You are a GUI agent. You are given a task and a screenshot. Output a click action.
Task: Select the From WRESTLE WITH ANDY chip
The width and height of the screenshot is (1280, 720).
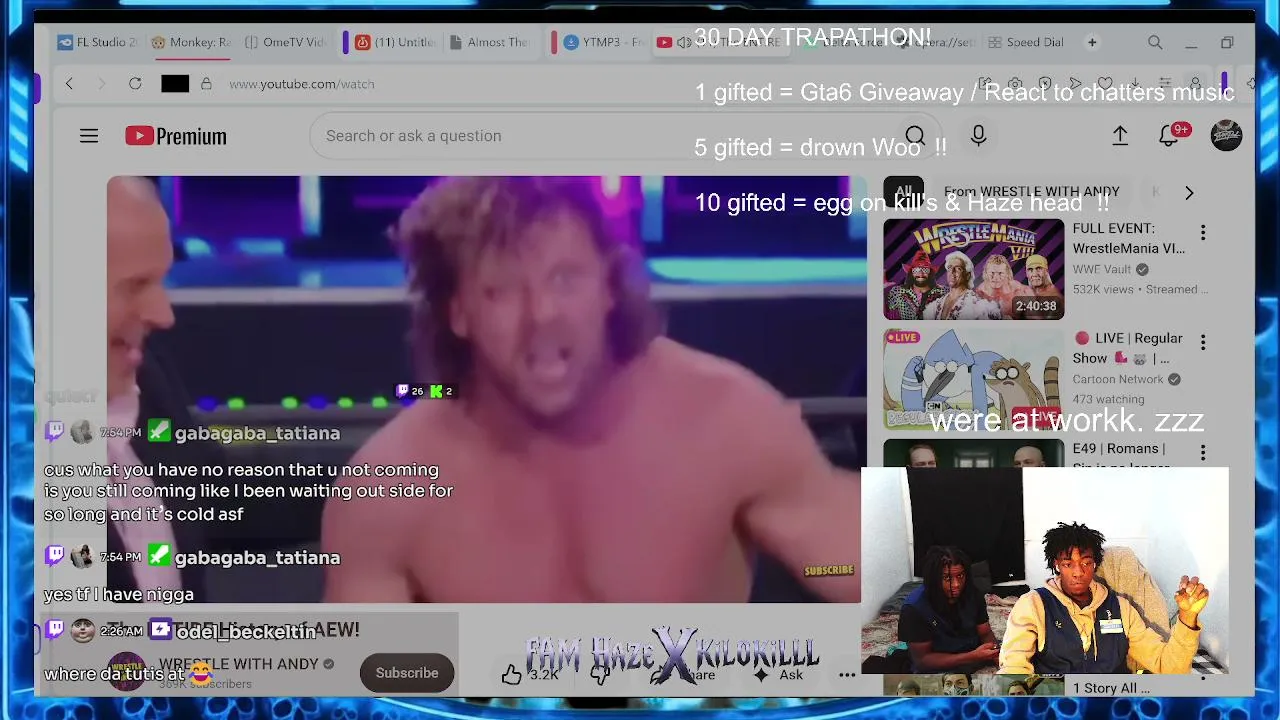1032,192
